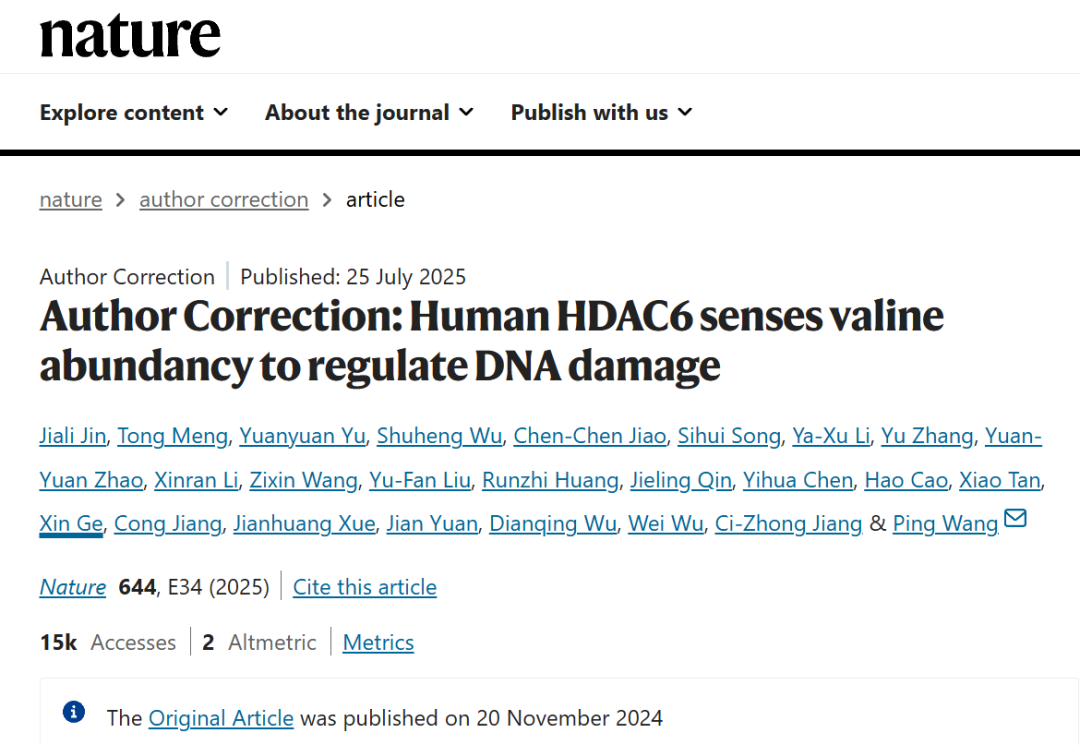Open the Cite this article link
The image size is (1080, 745).
(x=364, y=587)
